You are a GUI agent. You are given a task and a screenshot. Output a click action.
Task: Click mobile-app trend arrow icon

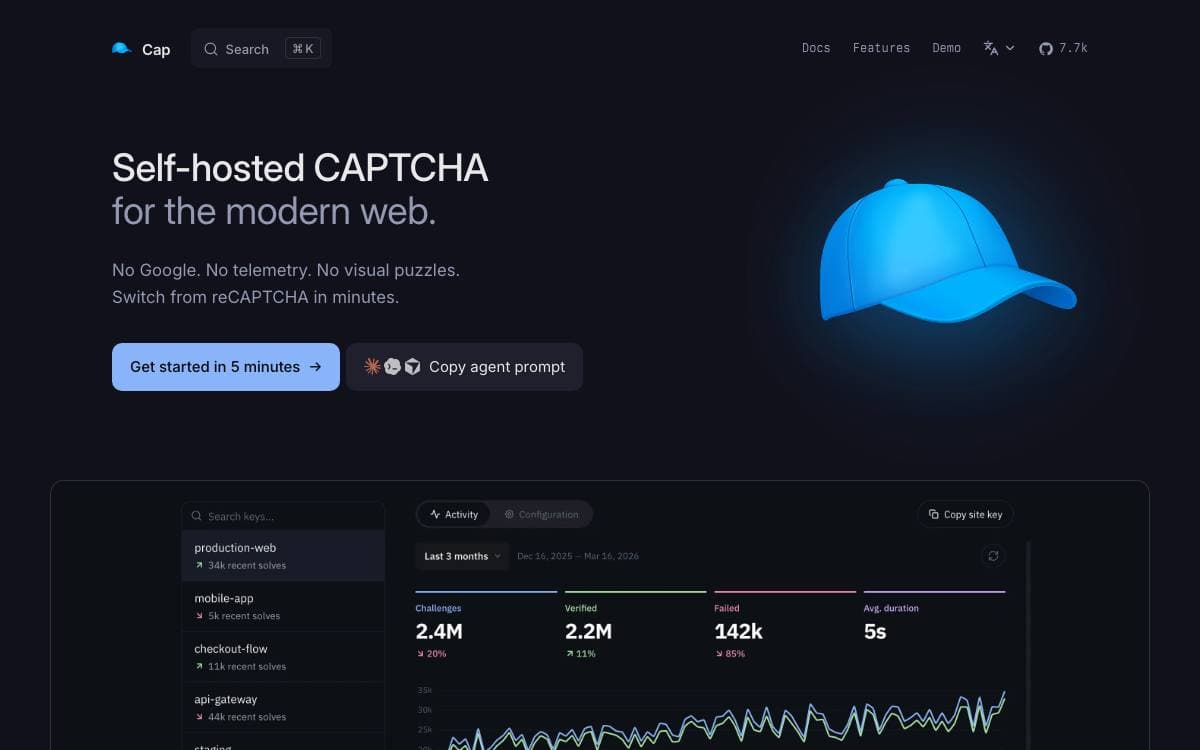(199, 616)
